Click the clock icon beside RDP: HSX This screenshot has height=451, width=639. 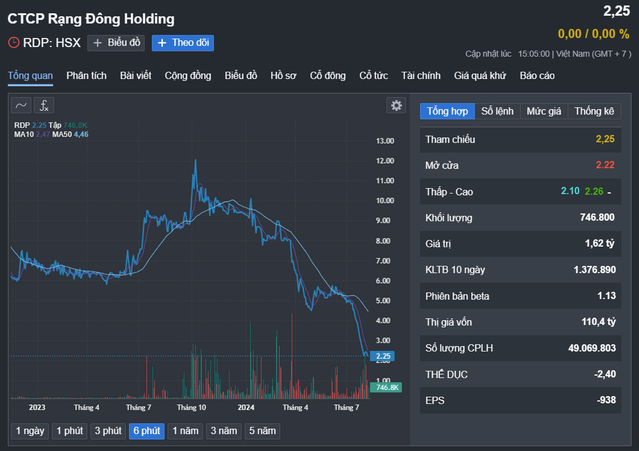point(13,43)
